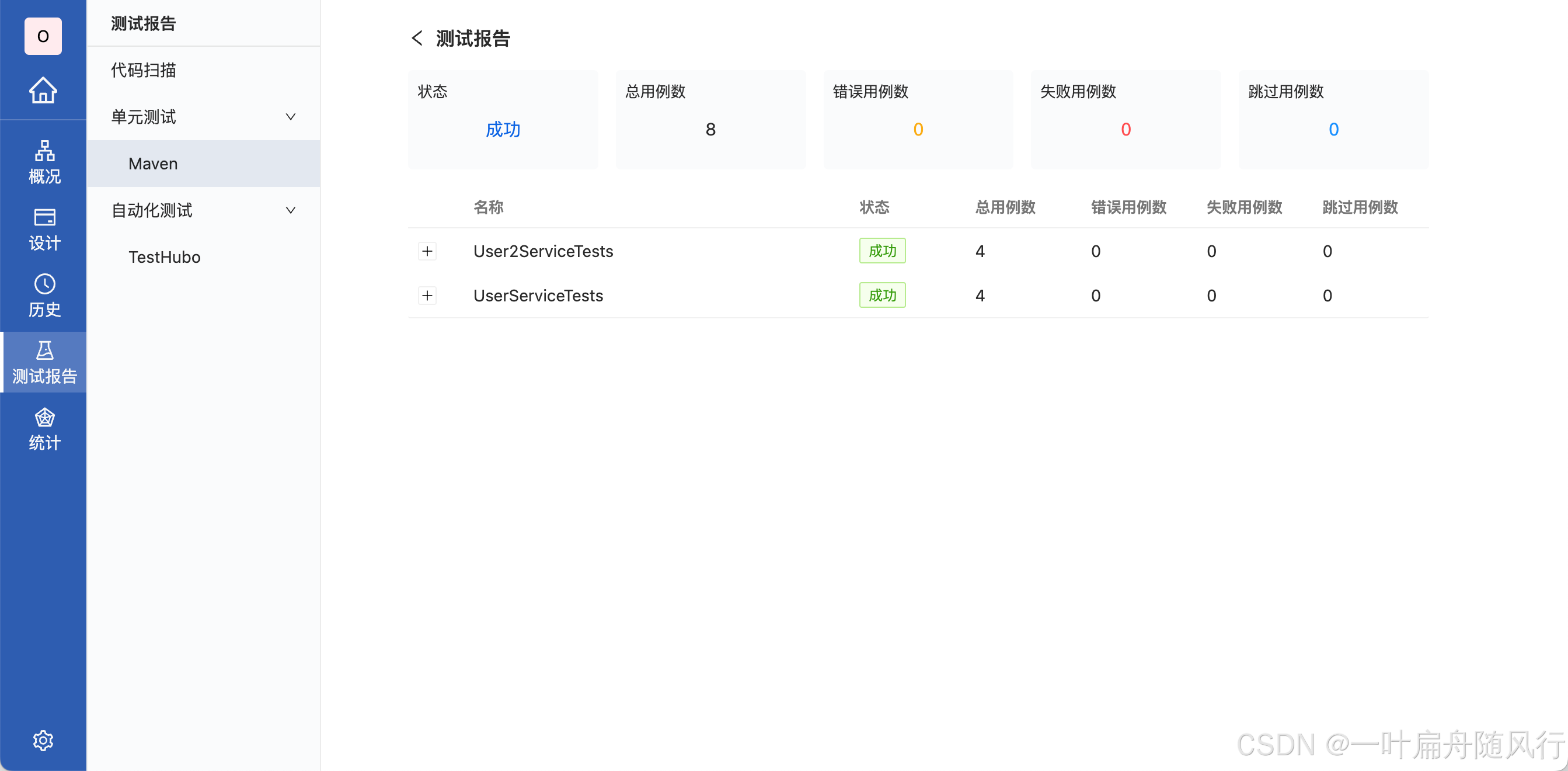Image resolution: width=1568 pixels, height=771 pixels.
Task: Open the 历史 history section
Action: (44, 296)
